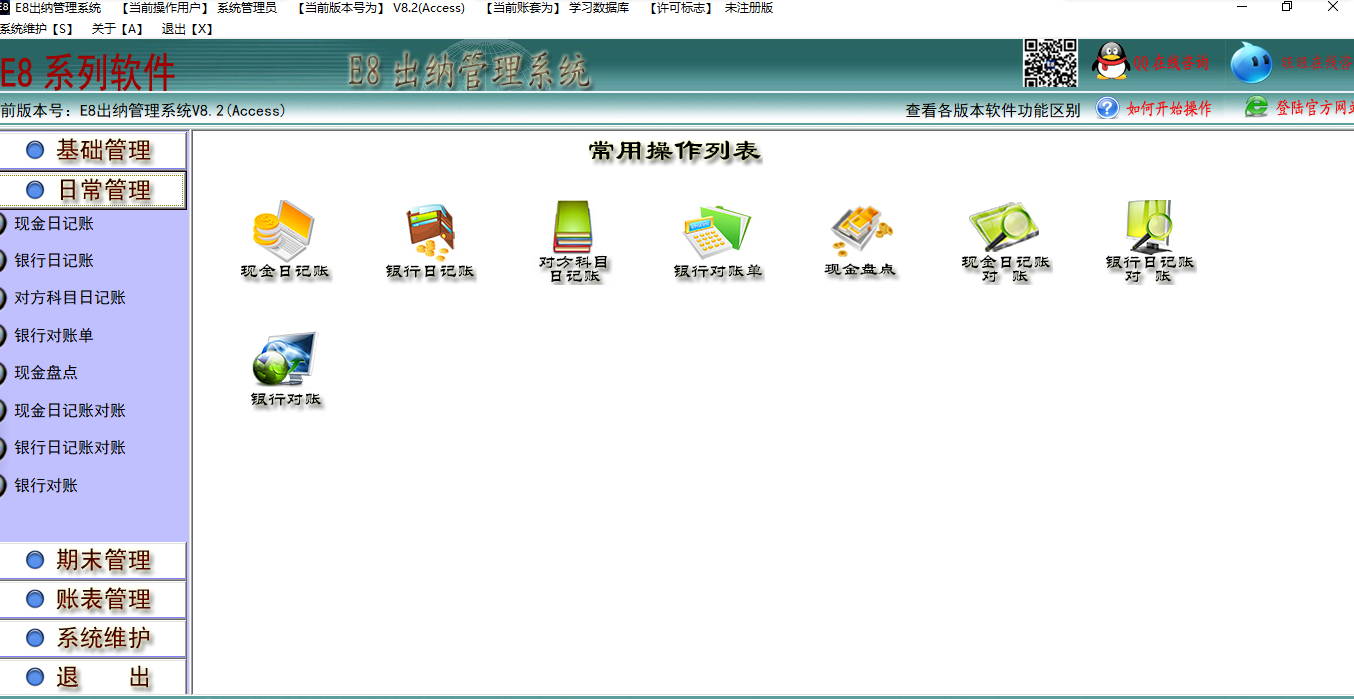Viewport: 1354px width, 699px height.
Task: Click 查看各版本软件功能区别 link
Action: [992, 110]
